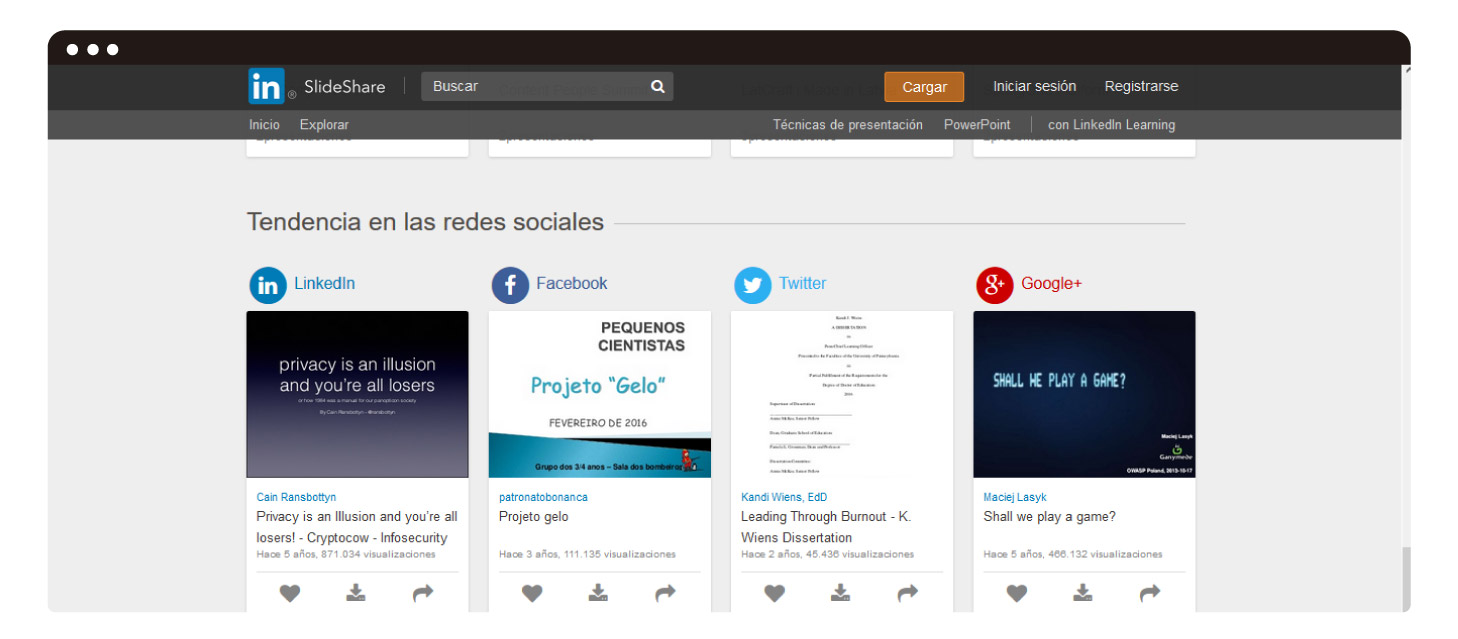Open title Privacy is an Illusion Cryptocow
Image resolution: width=1458 pixels, height=639 pixels.
point(357,527)
